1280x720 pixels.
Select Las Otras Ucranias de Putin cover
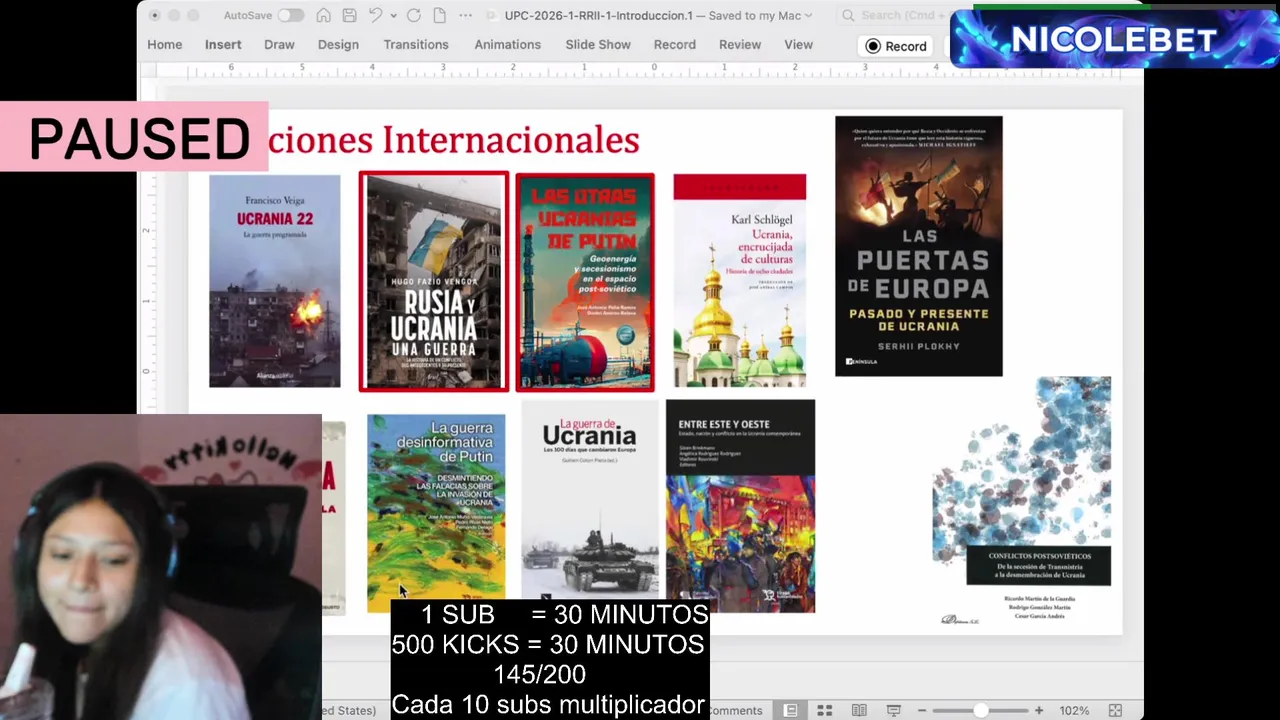(x=585, y=282)
